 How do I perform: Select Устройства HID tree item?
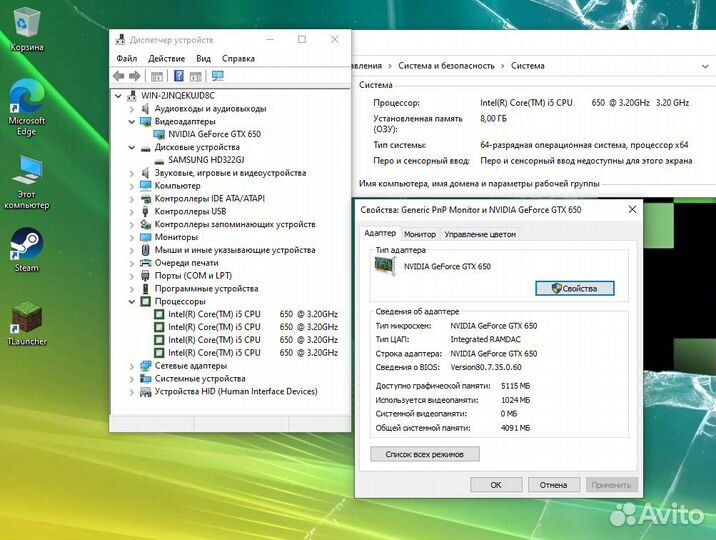coord(236,391)
